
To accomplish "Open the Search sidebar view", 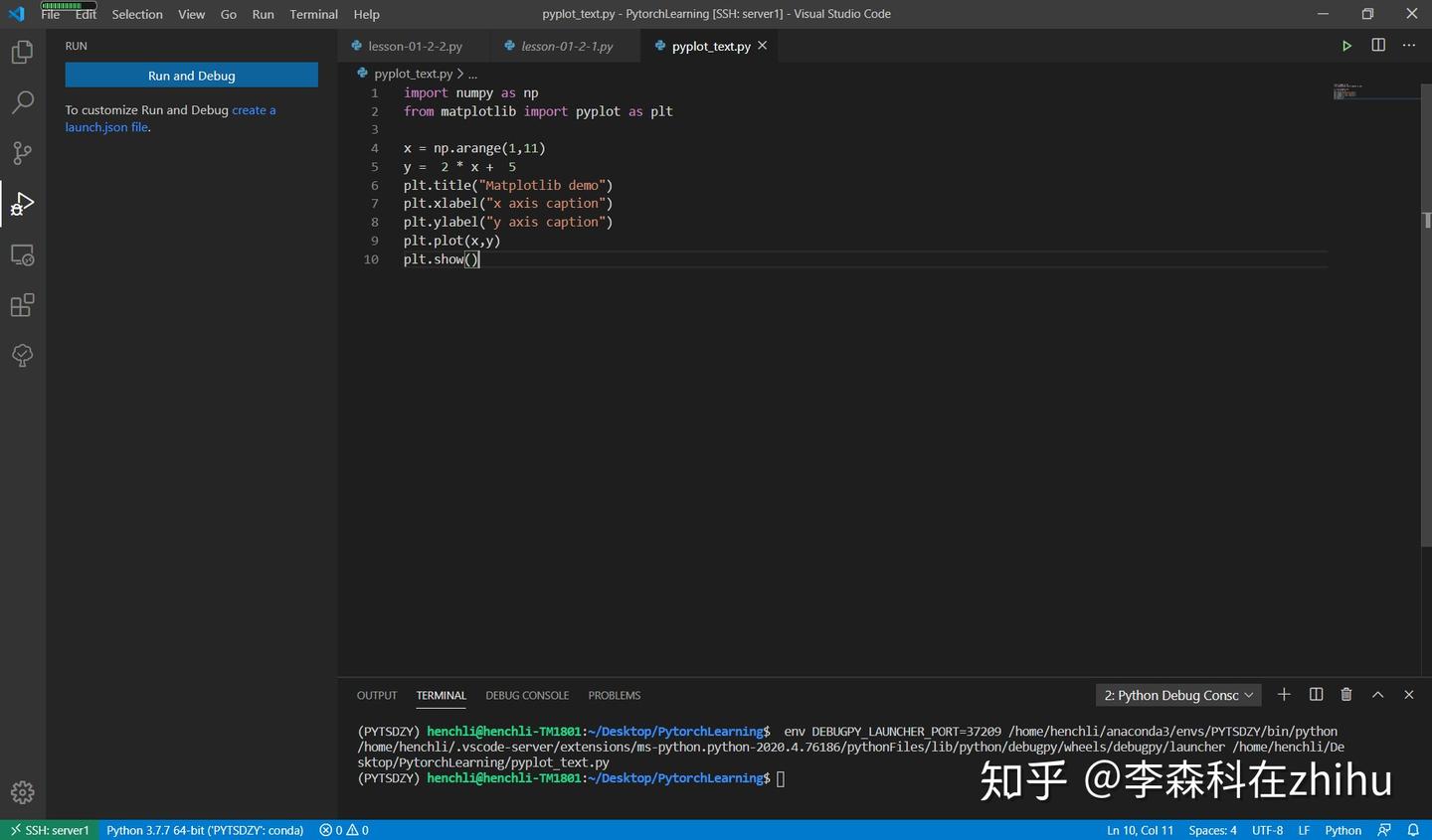I will pyautogui.click(x=22, y=102).
